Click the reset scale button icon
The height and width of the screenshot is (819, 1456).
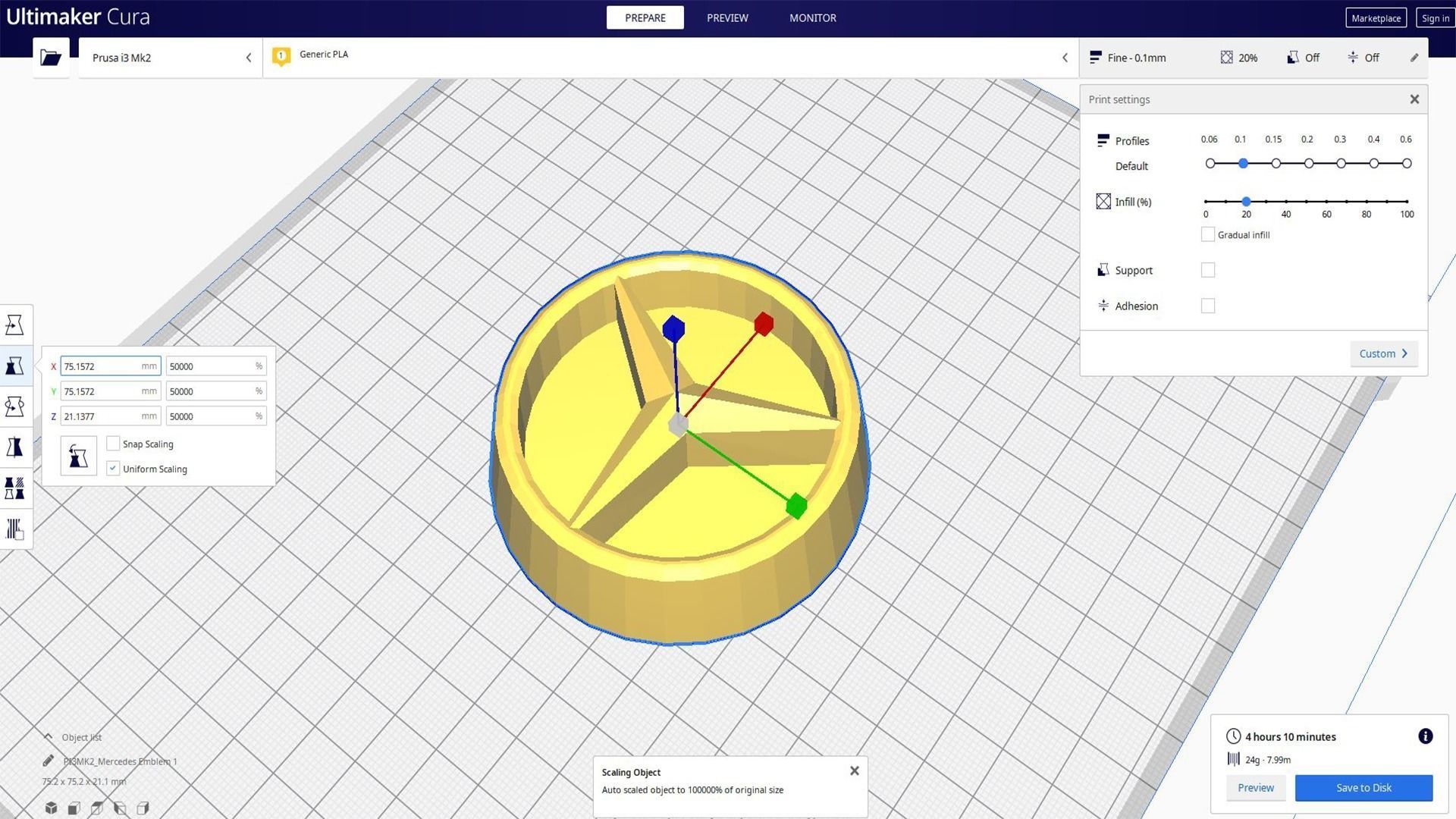tap(78, 456)
